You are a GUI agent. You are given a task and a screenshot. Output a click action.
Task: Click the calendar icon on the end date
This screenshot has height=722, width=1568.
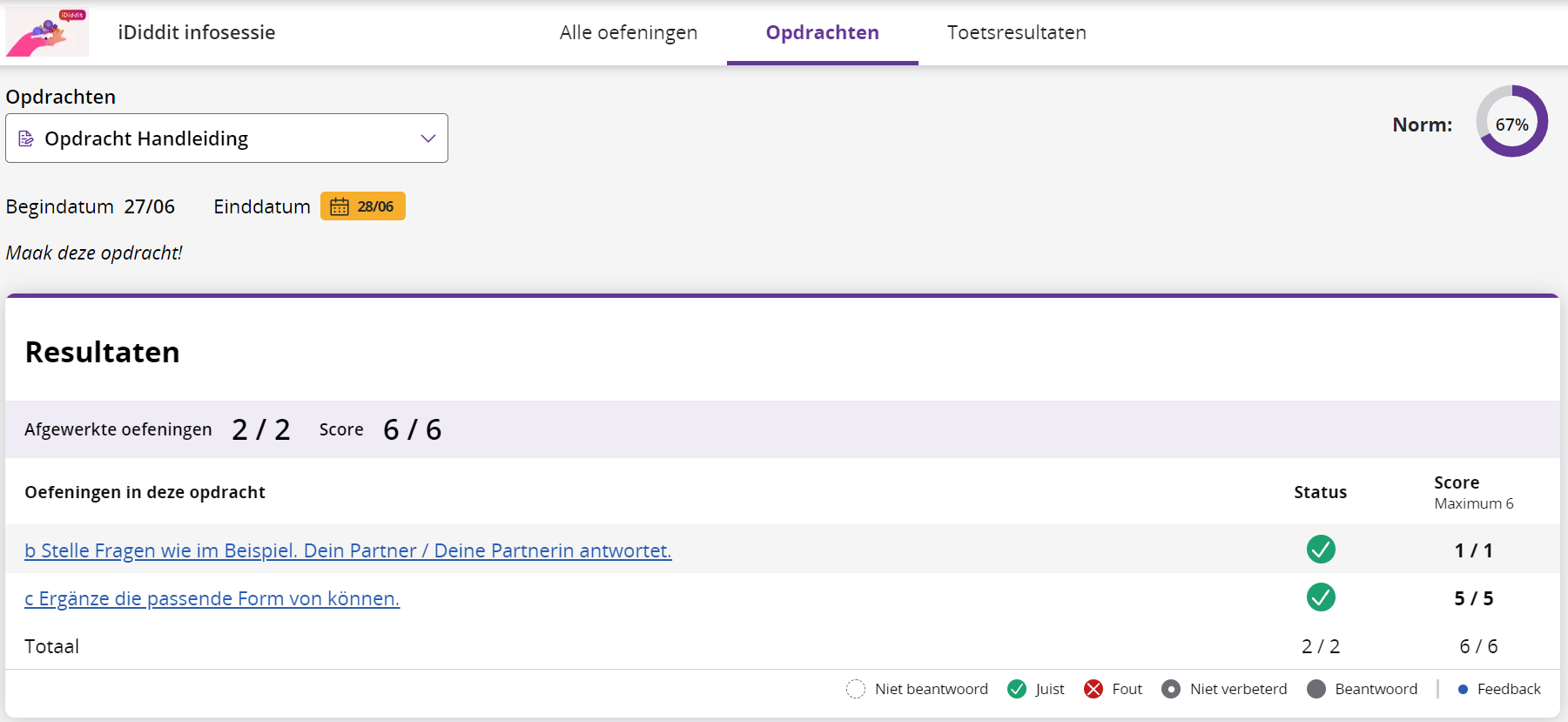click(x=340, y=206)
